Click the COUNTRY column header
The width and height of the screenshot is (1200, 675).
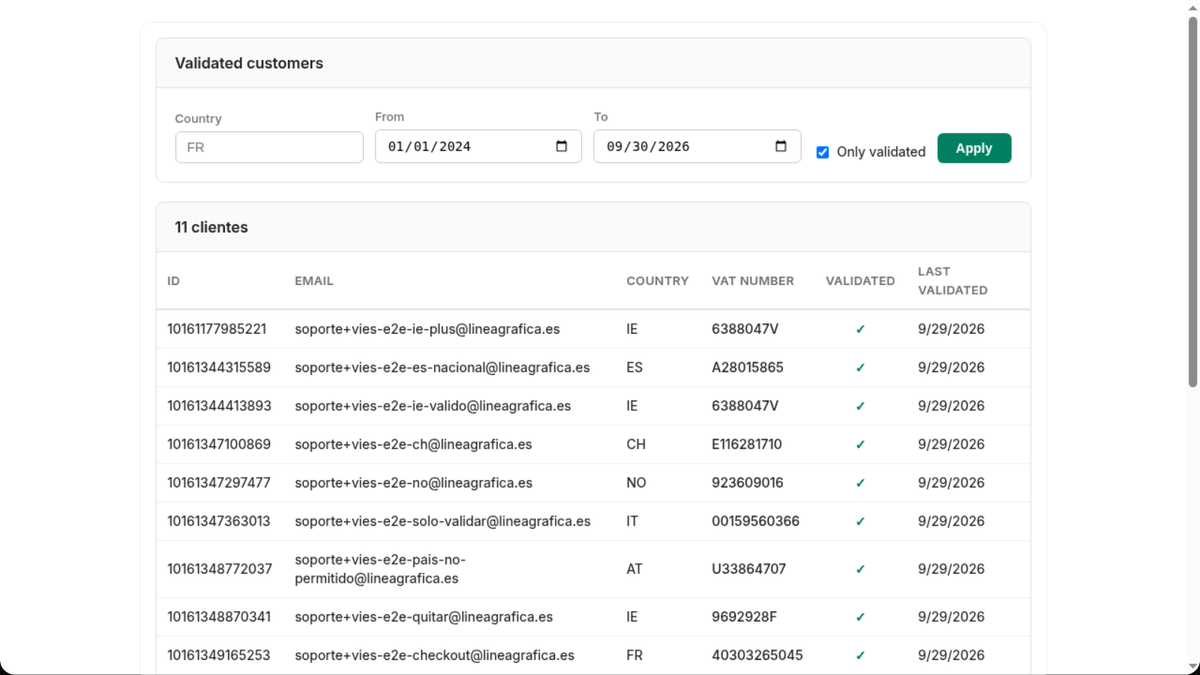(x=657, y=281)
